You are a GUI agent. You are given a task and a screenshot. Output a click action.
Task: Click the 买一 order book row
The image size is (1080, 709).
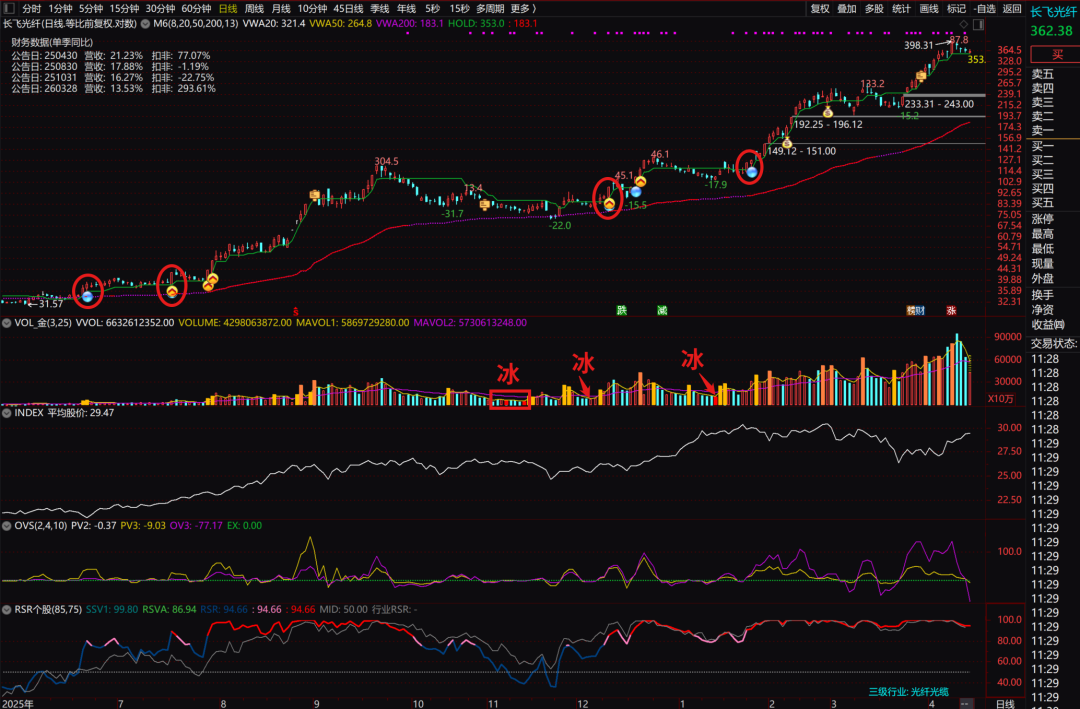coord(1043,146)
